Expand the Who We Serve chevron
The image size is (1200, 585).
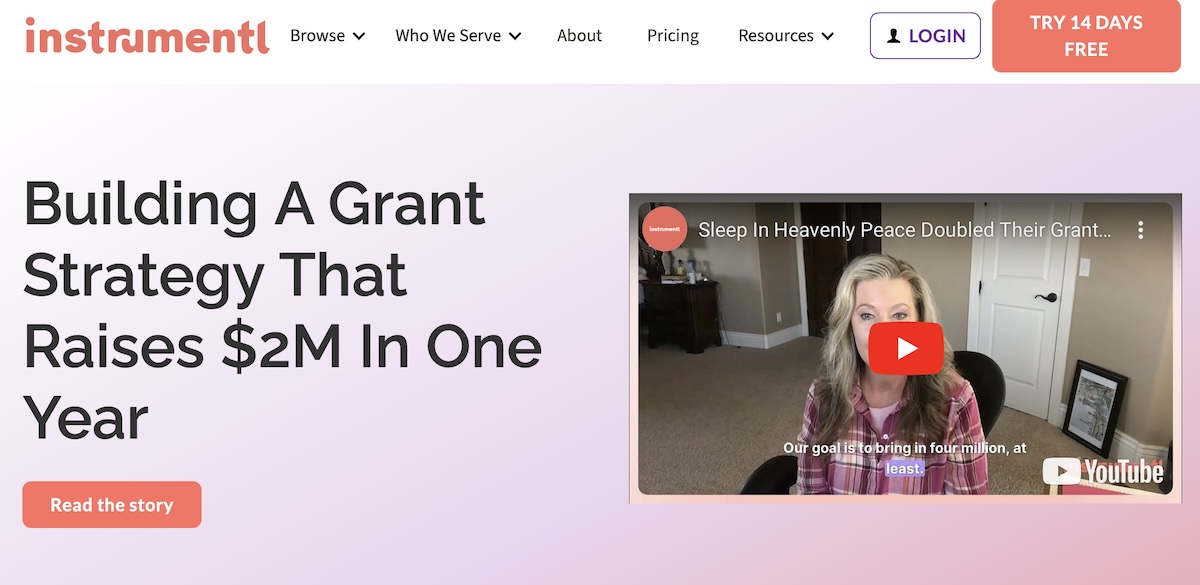(515, 37)
